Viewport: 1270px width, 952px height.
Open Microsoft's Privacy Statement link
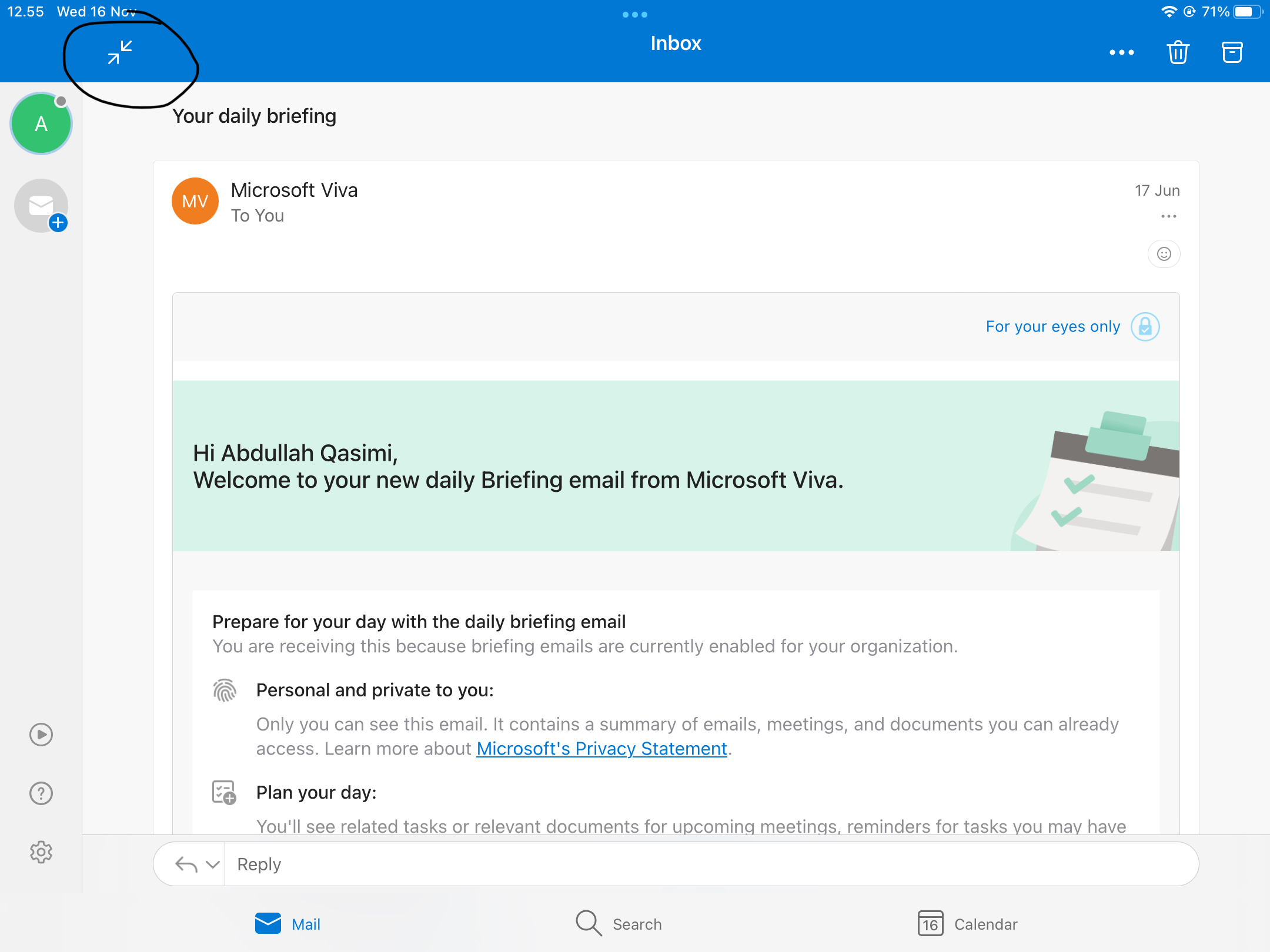coord(601,749)
